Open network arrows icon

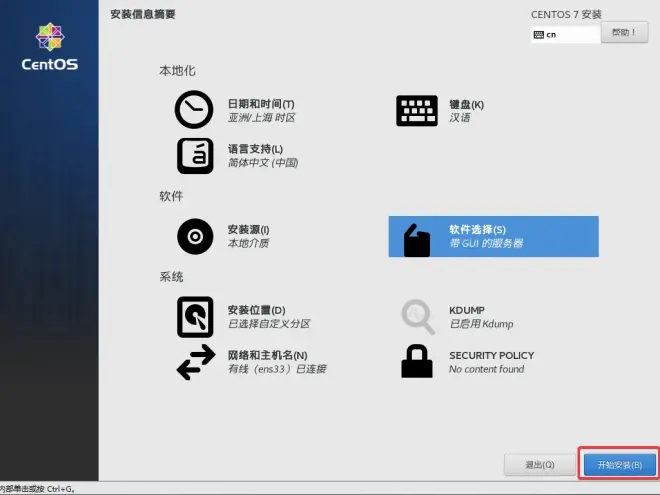pos(196,362)
